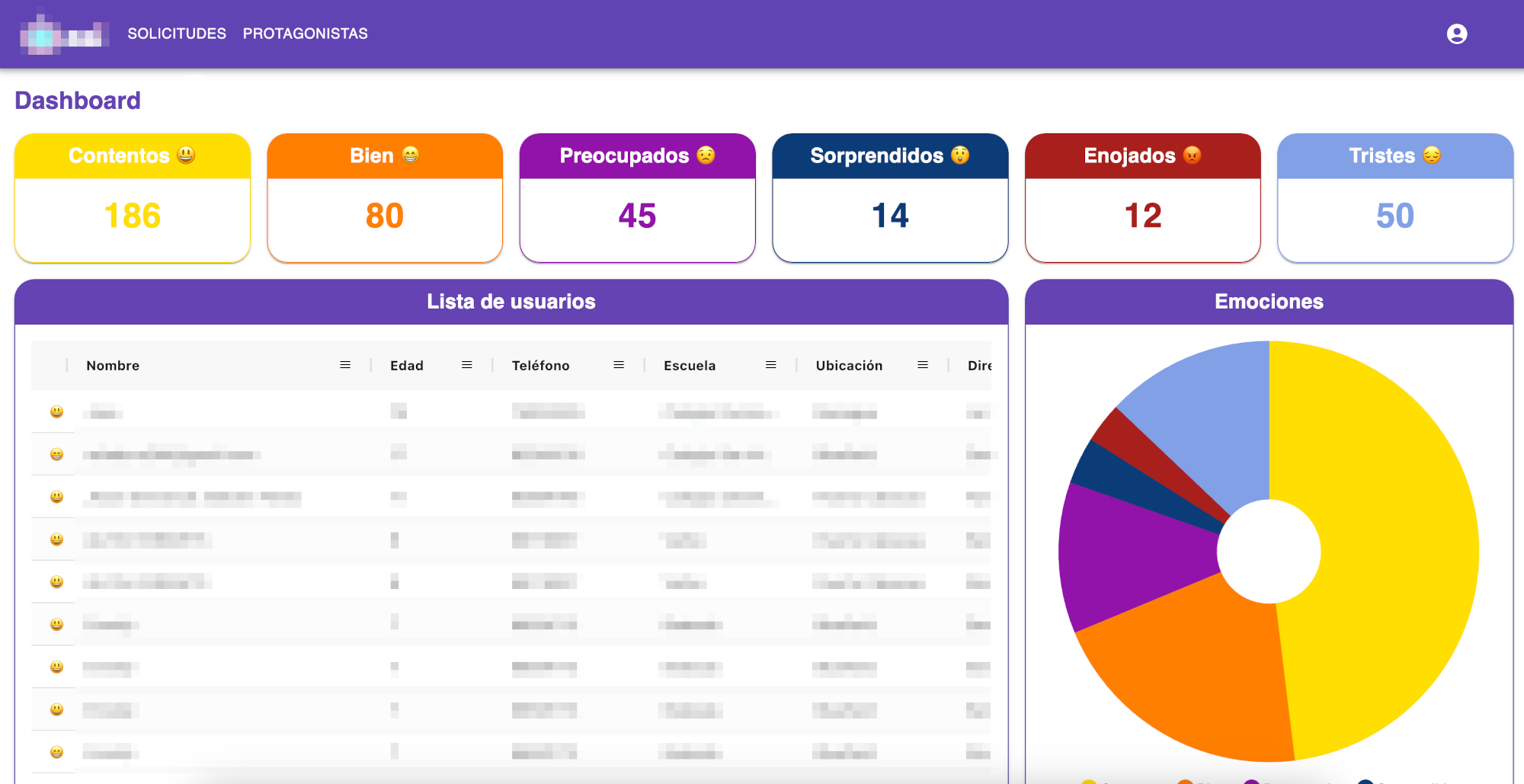Select the Sorprendidos card showing 14

pos(890,198)
